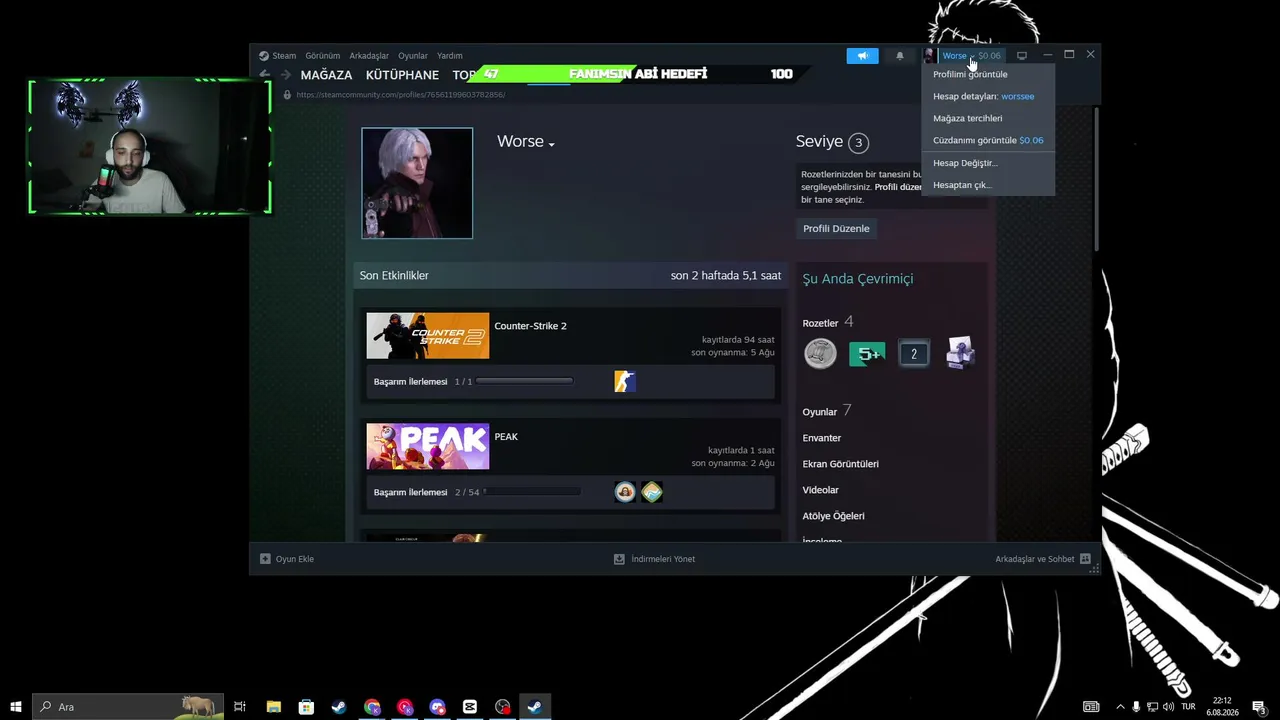Go to the KÜTÜPHANE tab
This screenshot has width=1280, height=720.
pos(402,75)
